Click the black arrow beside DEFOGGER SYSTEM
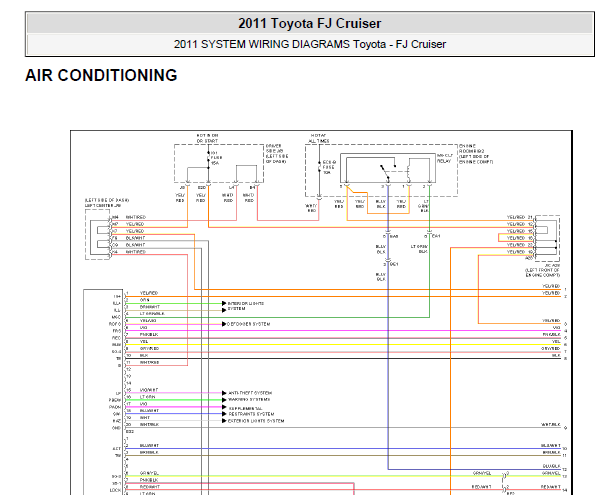 pos(224,324)
